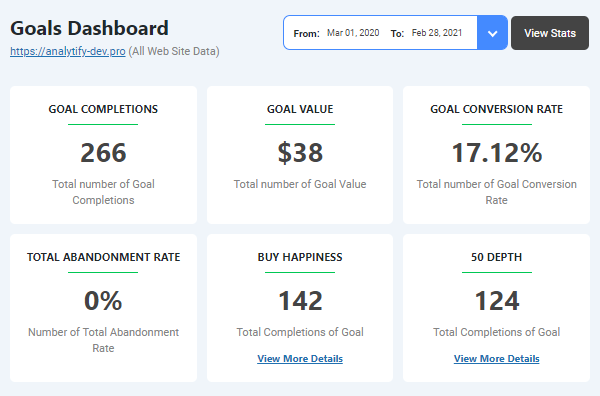
Task: Click the Goal Completions card title
Action: [x=103, y=109]
